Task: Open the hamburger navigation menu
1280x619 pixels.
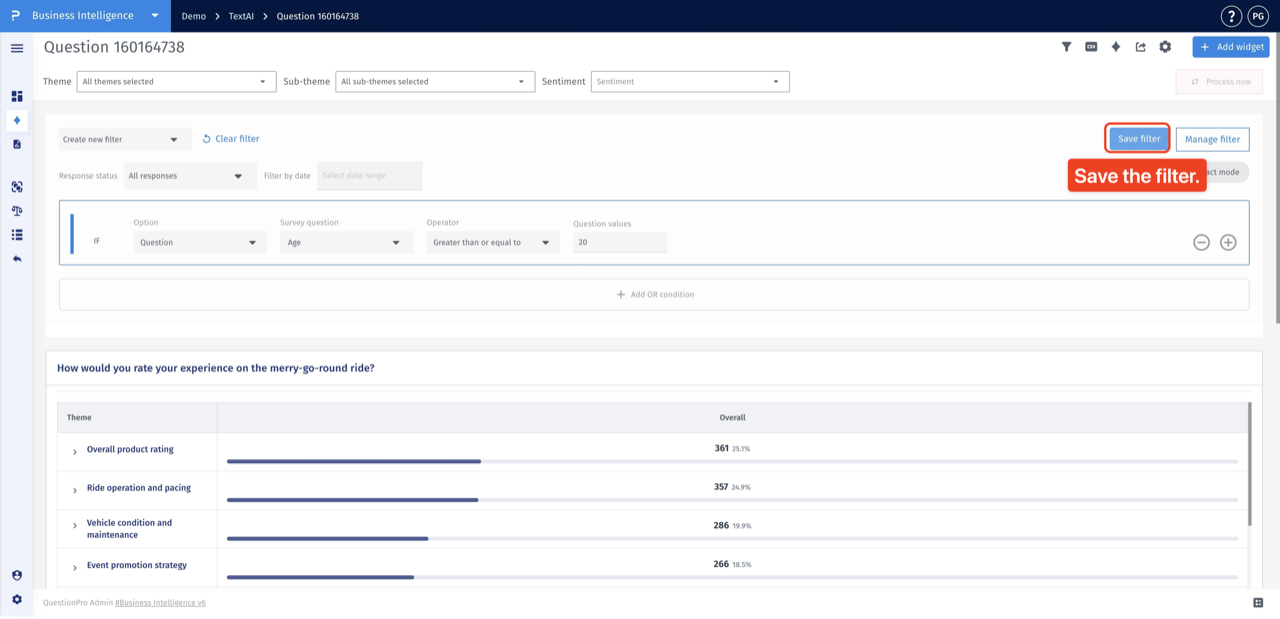Action: coord(17,48)
